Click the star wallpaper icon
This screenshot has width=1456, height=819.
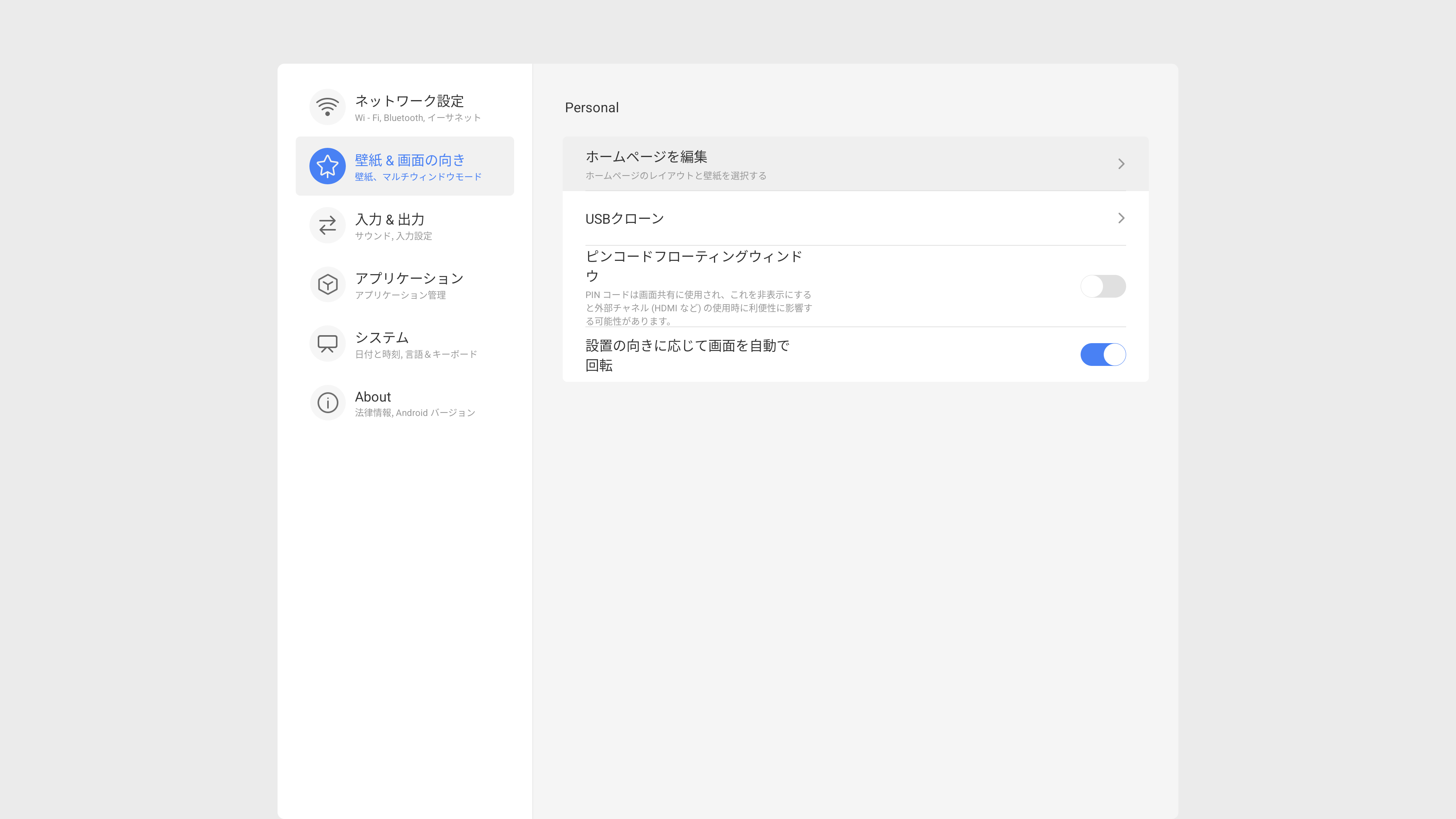pyautogui.click(x=327, y=166)
